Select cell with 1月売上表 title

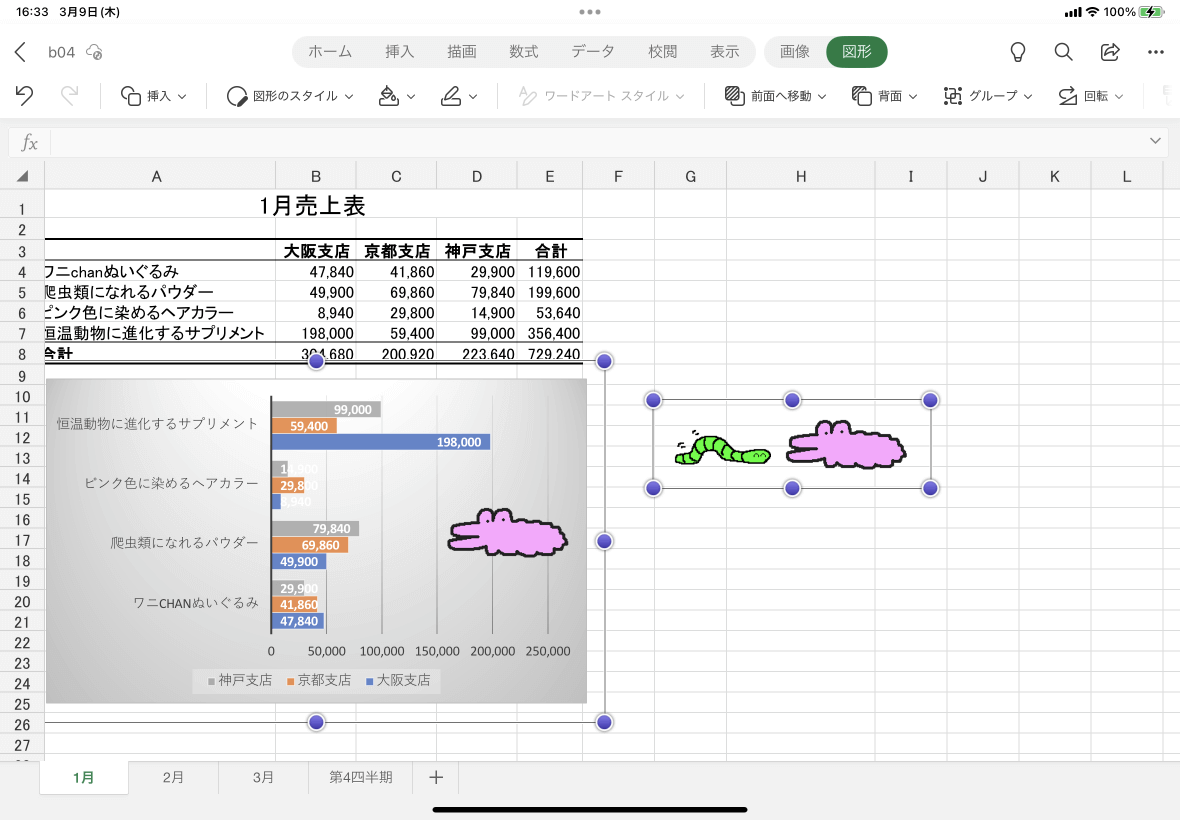(x=313, y=205)
